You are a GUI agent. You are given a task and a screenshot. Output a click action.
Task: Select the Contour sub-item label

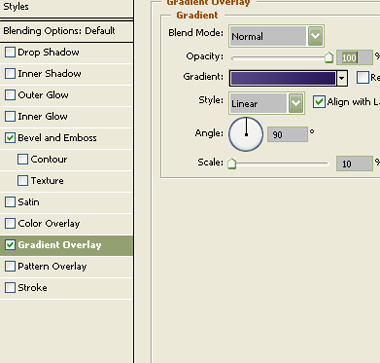point(49,159)
